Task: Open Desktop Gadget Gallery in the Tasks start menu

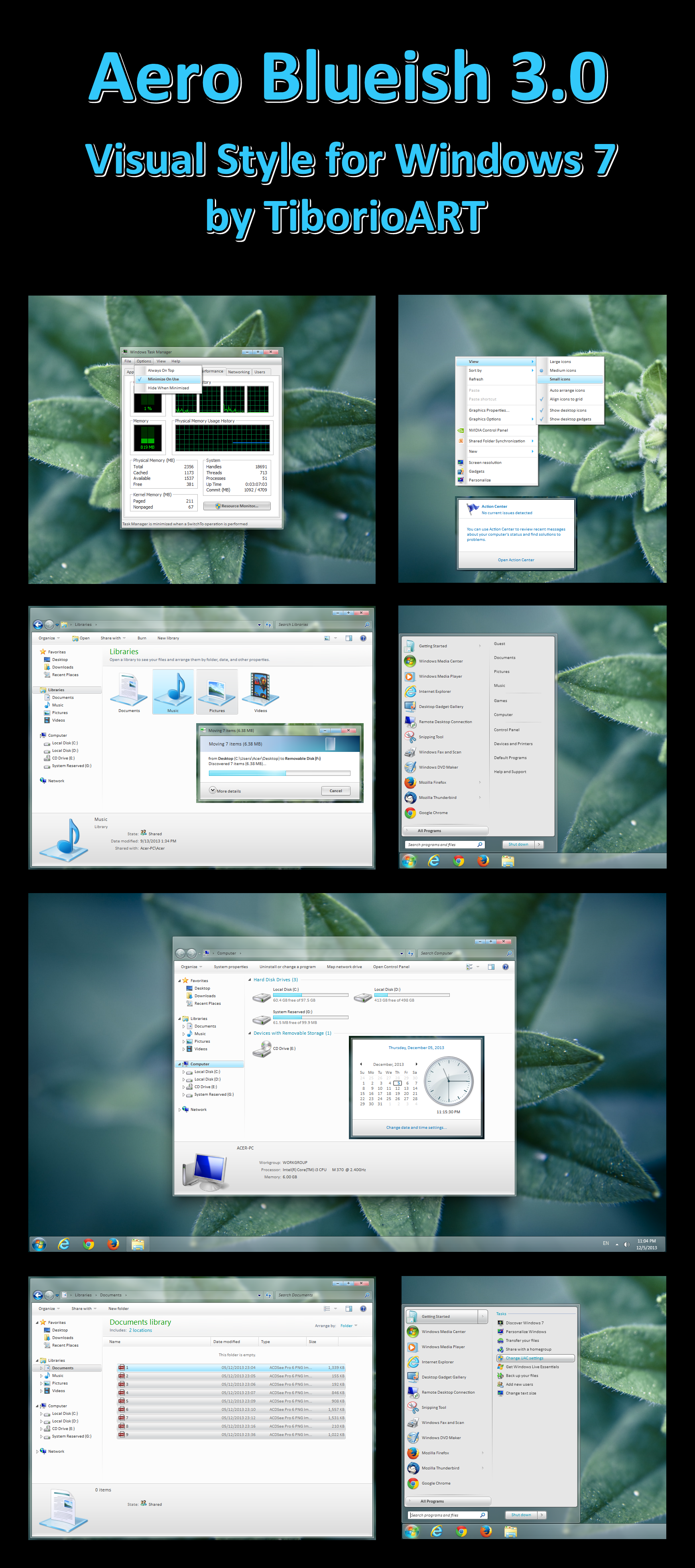Action: tap(437, 1377)
